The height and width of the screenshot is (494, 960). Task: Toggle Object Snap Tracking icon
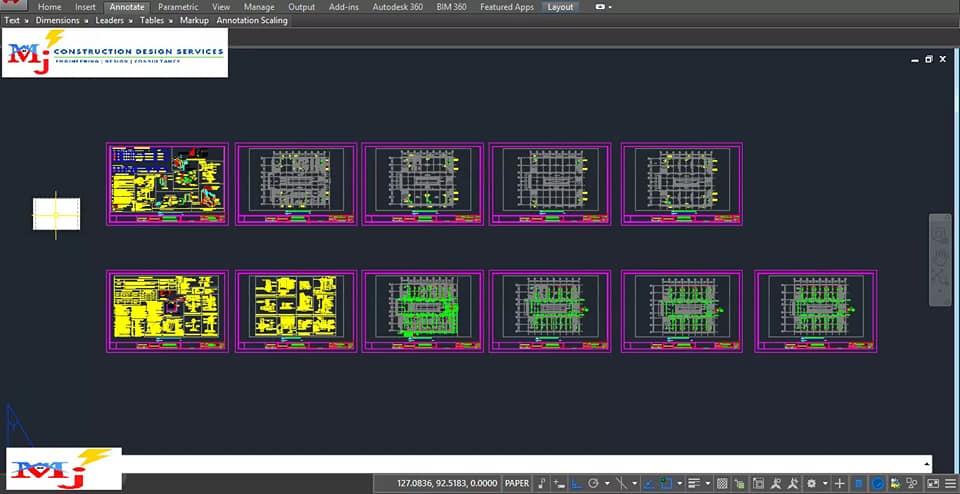[x=648, y=483]
